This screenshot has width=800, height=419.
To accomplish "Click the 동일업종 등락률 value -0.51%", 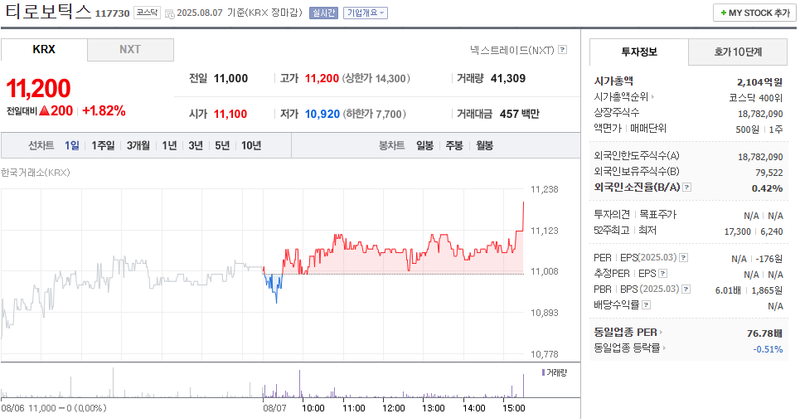I will click(768, 349).
